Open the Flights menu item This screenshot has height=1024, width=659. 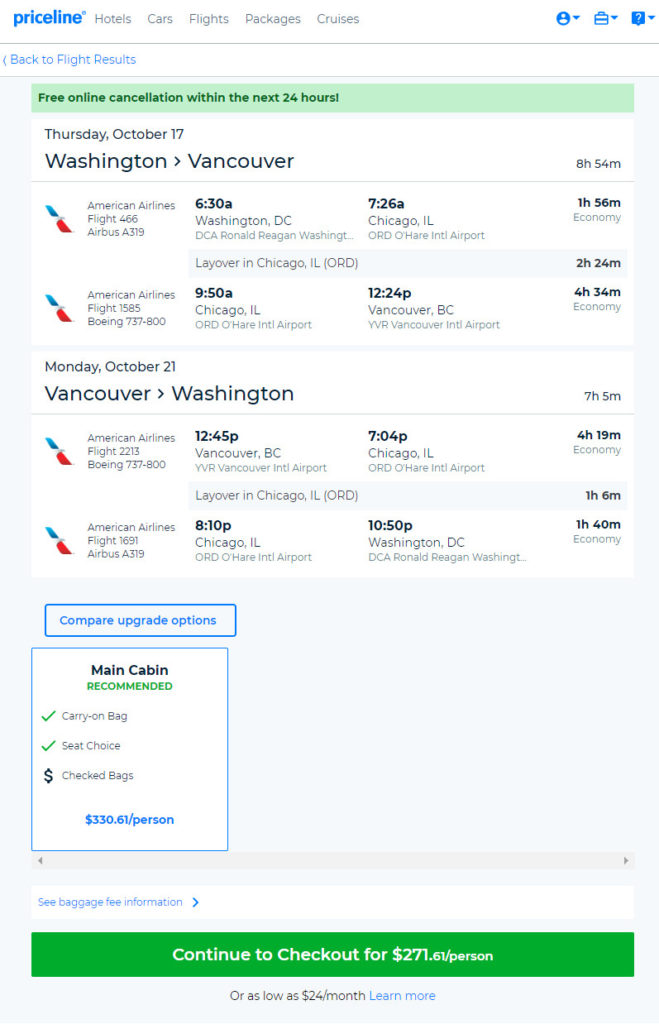pyautogui.click(x=209, y=19)
